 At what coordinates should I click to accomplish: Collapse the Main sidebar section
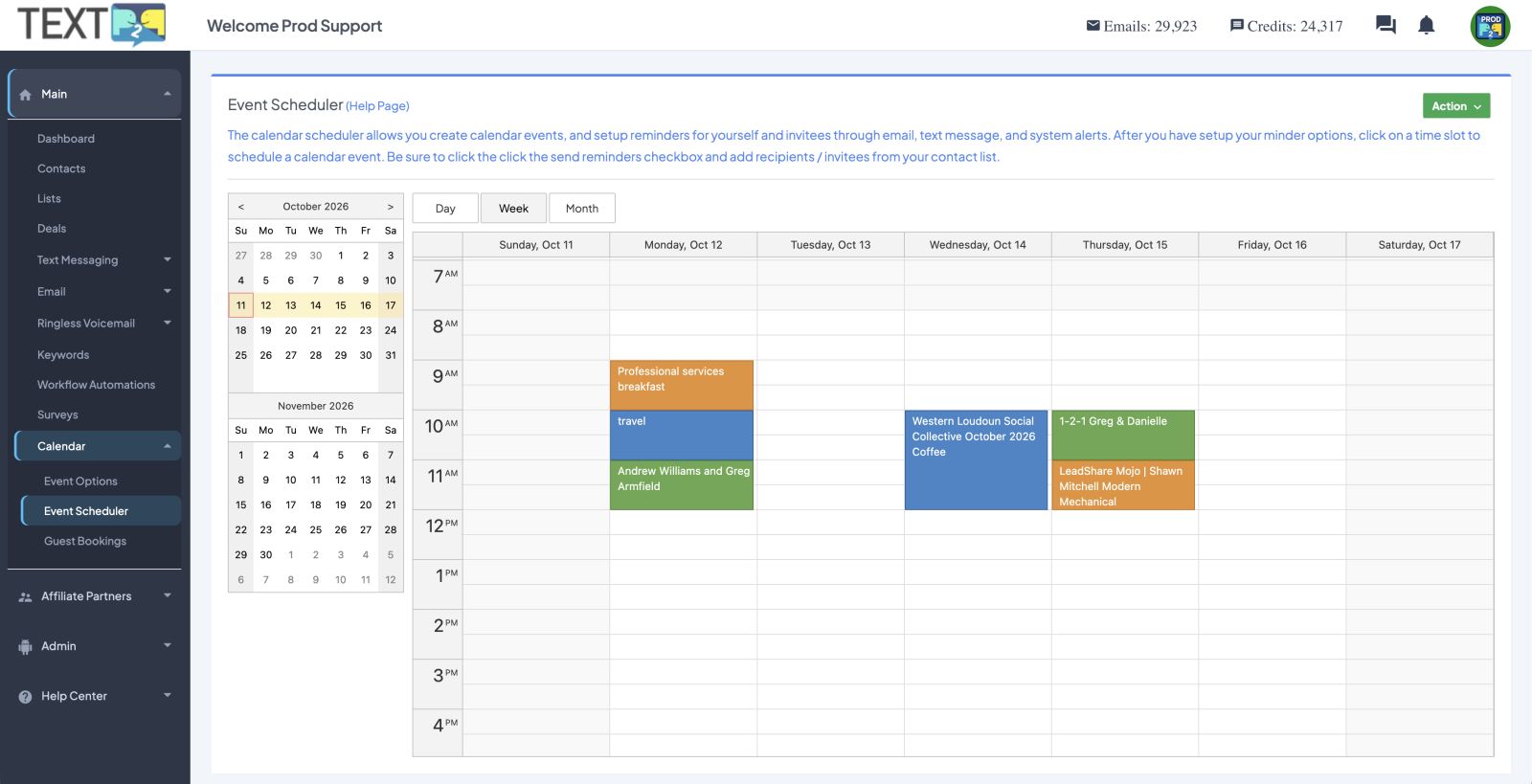point(167,94)
